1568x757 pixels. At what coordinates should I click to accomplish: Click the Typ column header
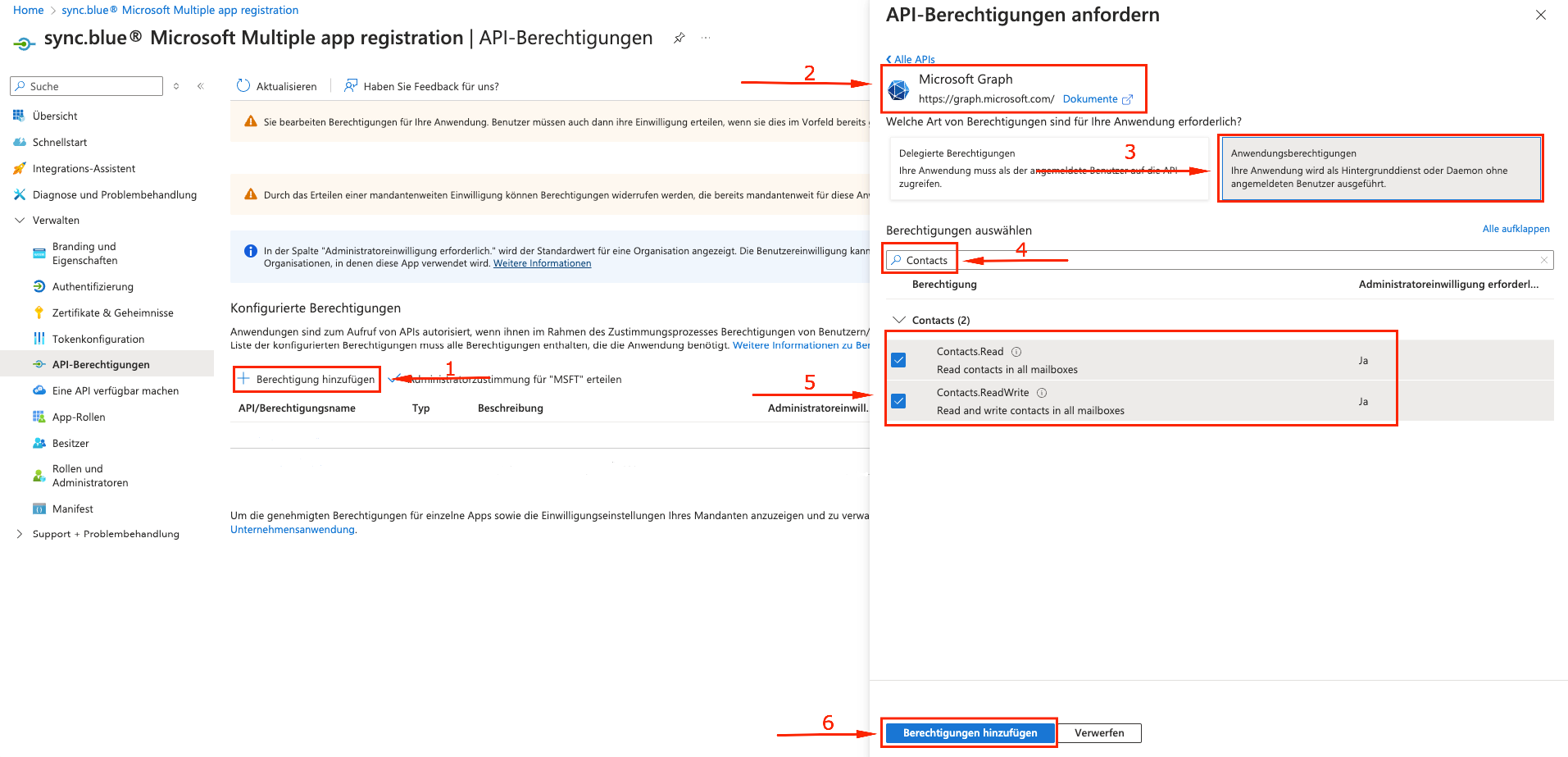(x=420, y=408)
